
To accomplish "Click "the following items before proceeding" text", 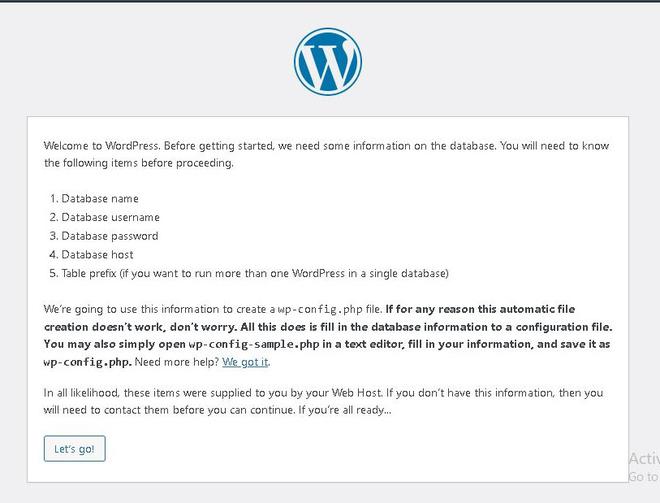I will pyautogui.click(x=138, y=163).
